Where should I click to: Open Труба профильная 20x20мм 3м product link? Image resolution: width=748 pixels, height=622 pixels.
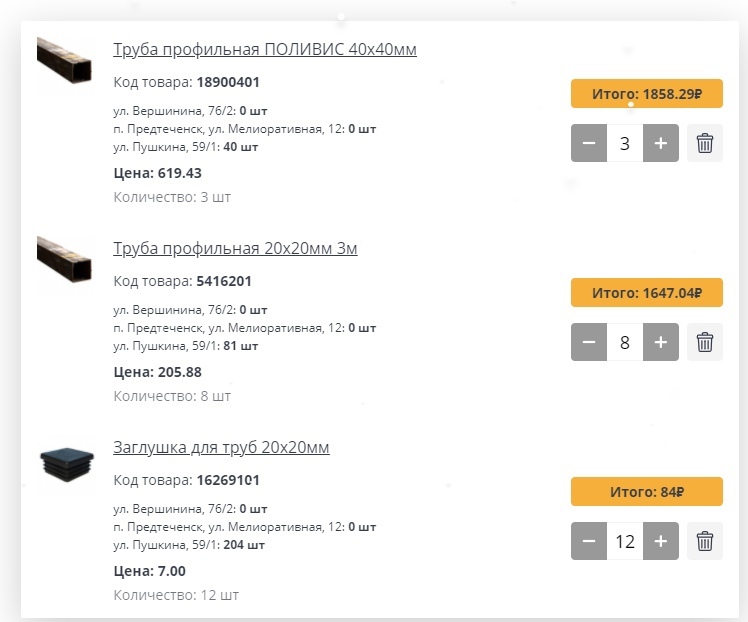coord(235,248)
